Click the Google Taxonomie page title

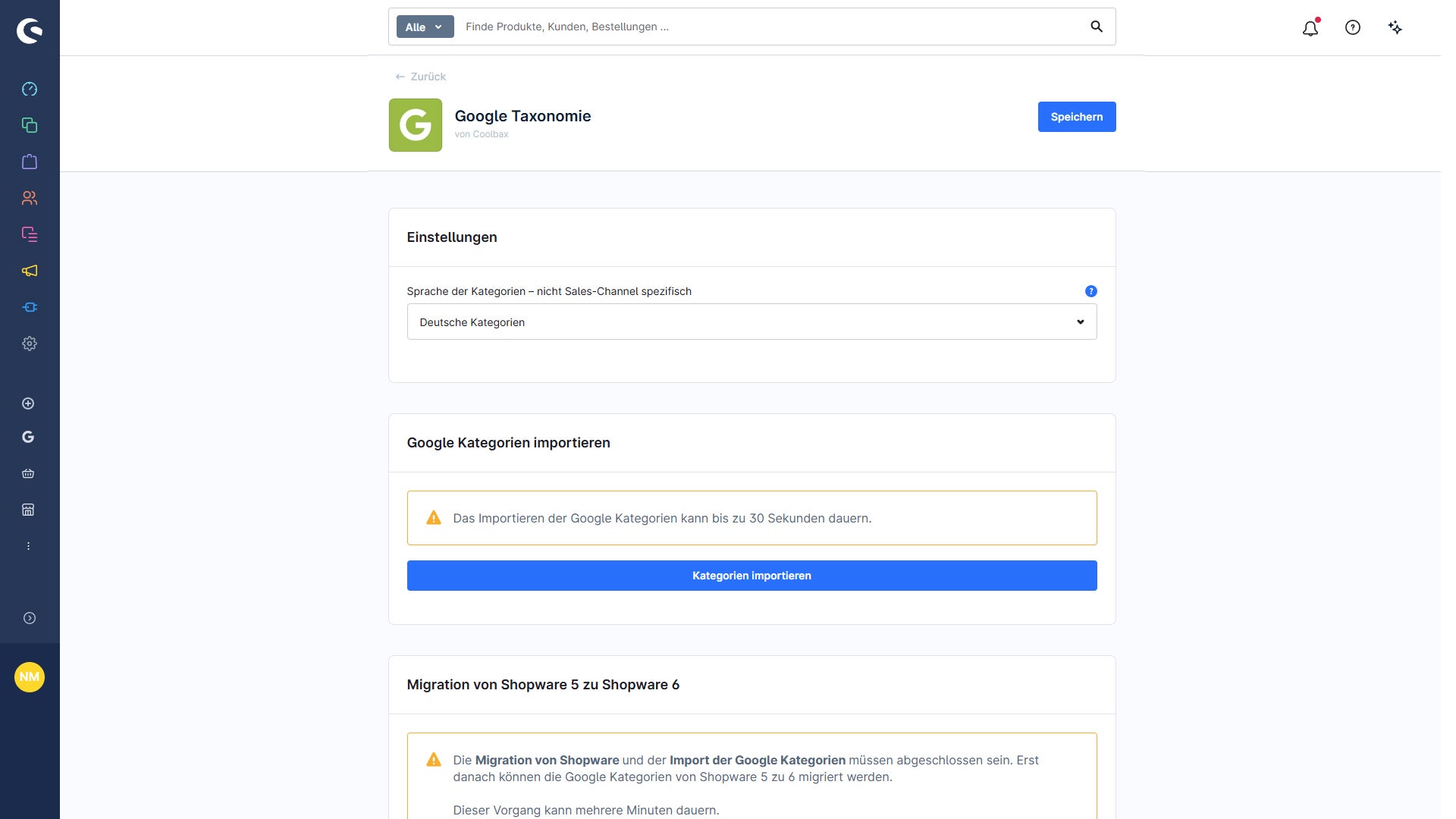[x=522, y=116]
